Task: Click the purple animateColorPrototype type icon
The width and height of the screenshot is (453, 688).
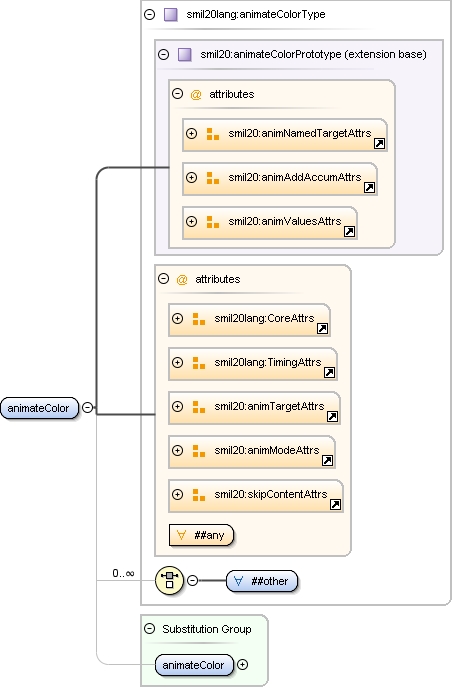Action: click(184, 54)
